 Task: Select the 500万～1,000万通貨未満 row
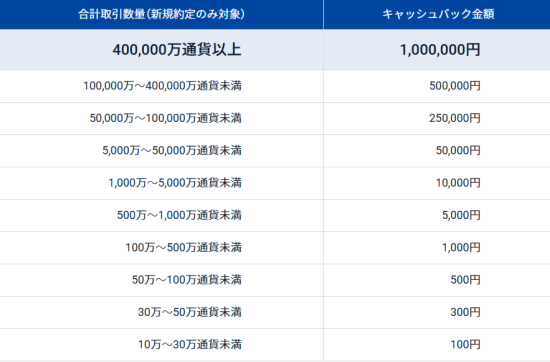tap(275, 215)
